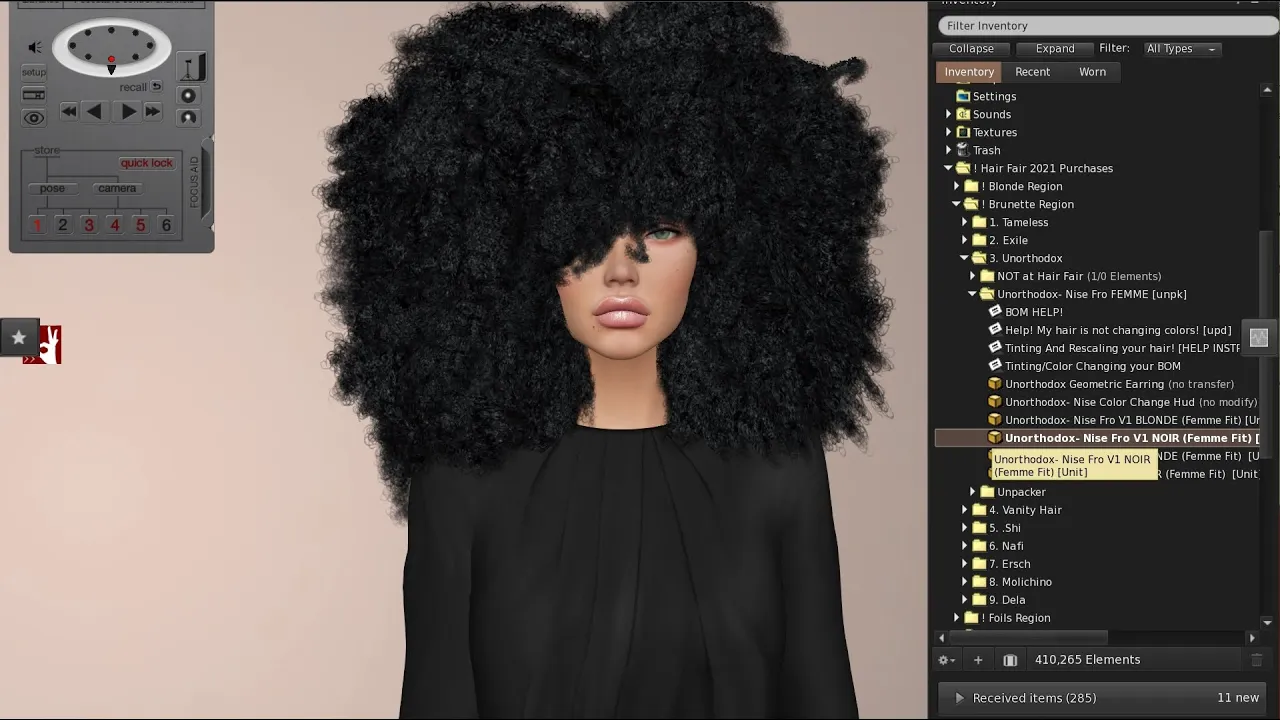Click the Nise Color Change Hud object icon

[995, 402]
